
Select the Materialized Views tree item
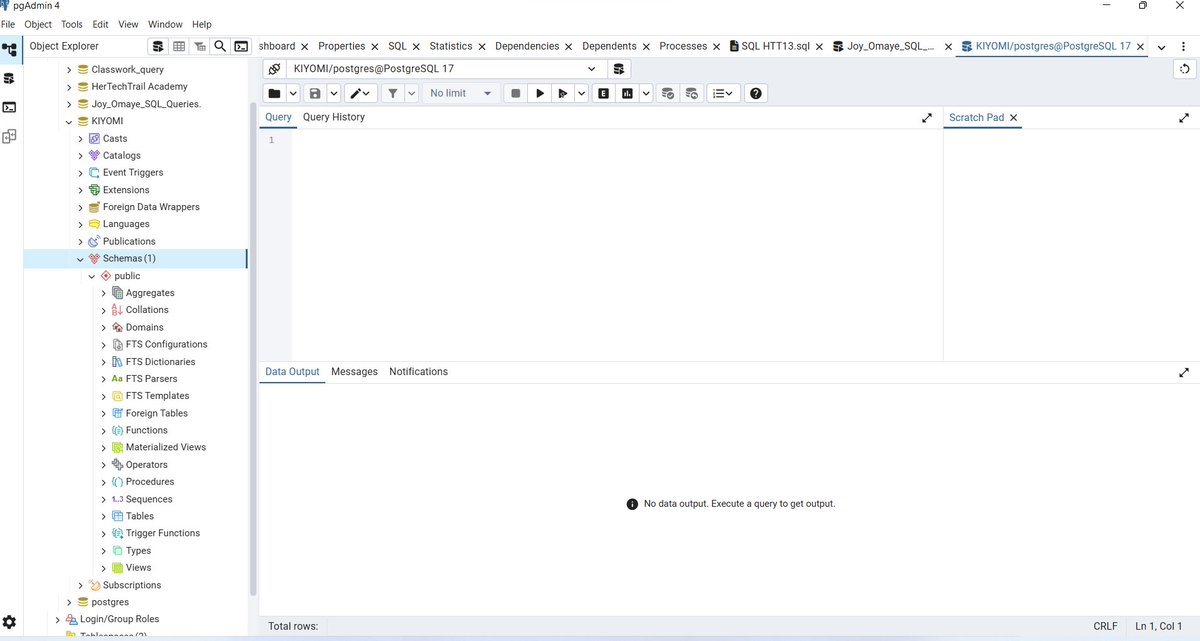[166, 447]
